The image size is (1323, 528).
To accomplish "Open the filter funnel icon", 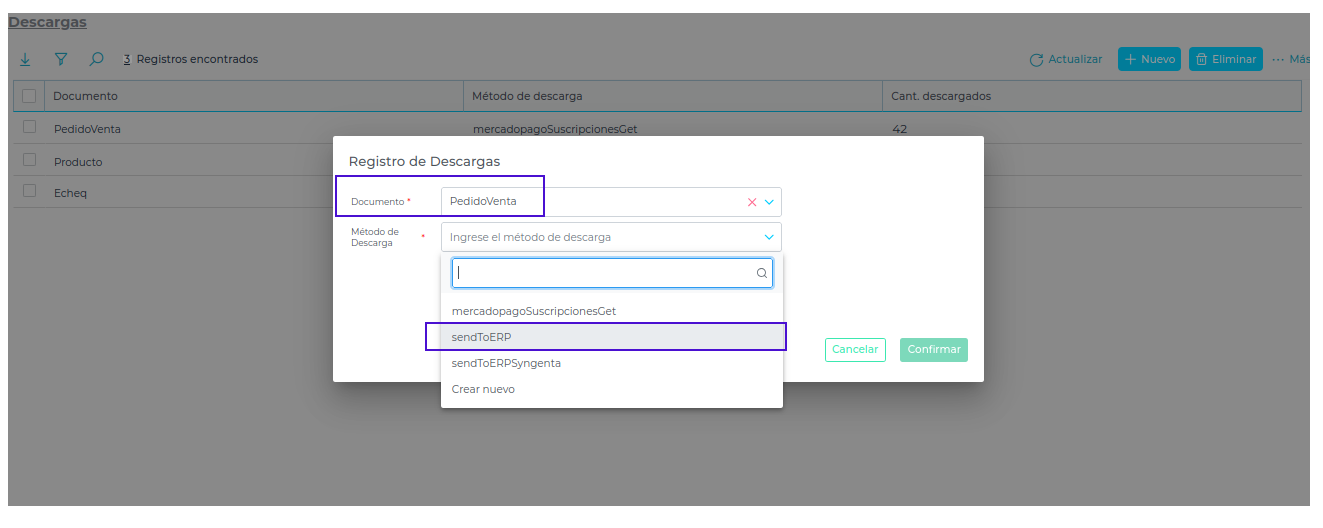I will click(60, 60).
